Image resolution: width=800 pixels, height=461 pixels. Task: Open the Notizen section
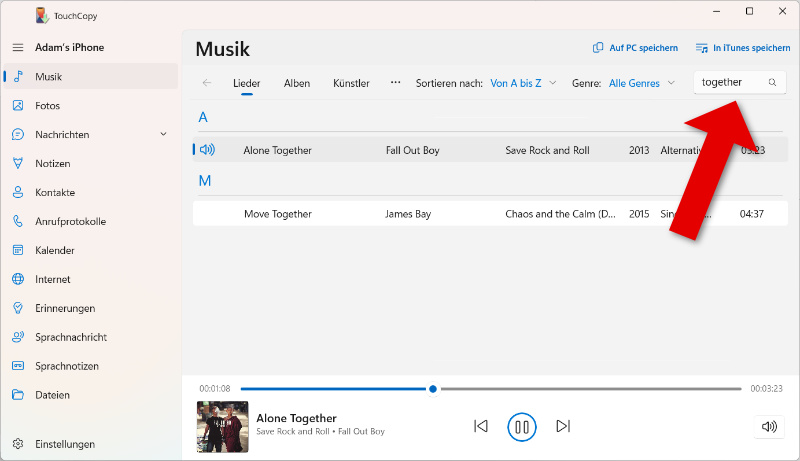pos(54,163)
